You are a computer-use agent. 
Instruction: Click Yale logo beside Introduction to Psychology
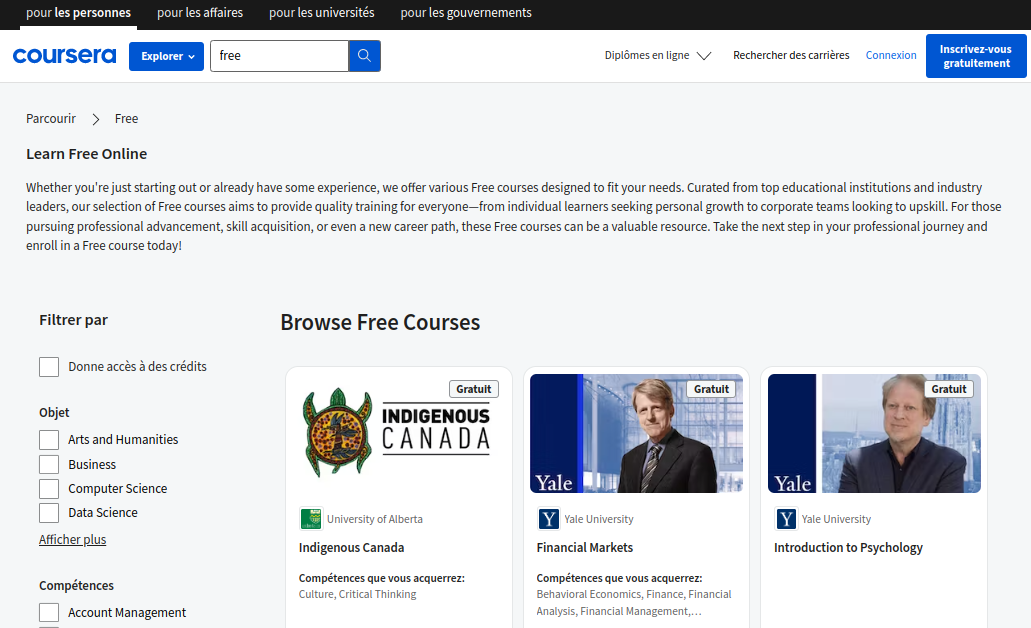[786, 519]
